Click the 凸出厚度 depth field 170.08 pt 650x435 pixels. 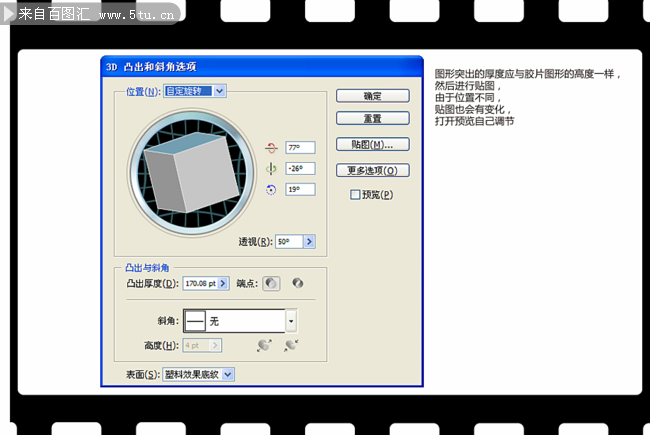click(x=200, y=283)
